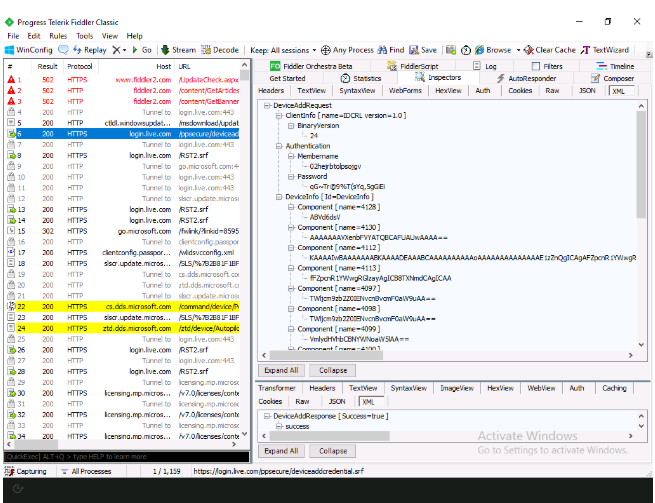Switch to the AutoResponder tab

point(526,78)
